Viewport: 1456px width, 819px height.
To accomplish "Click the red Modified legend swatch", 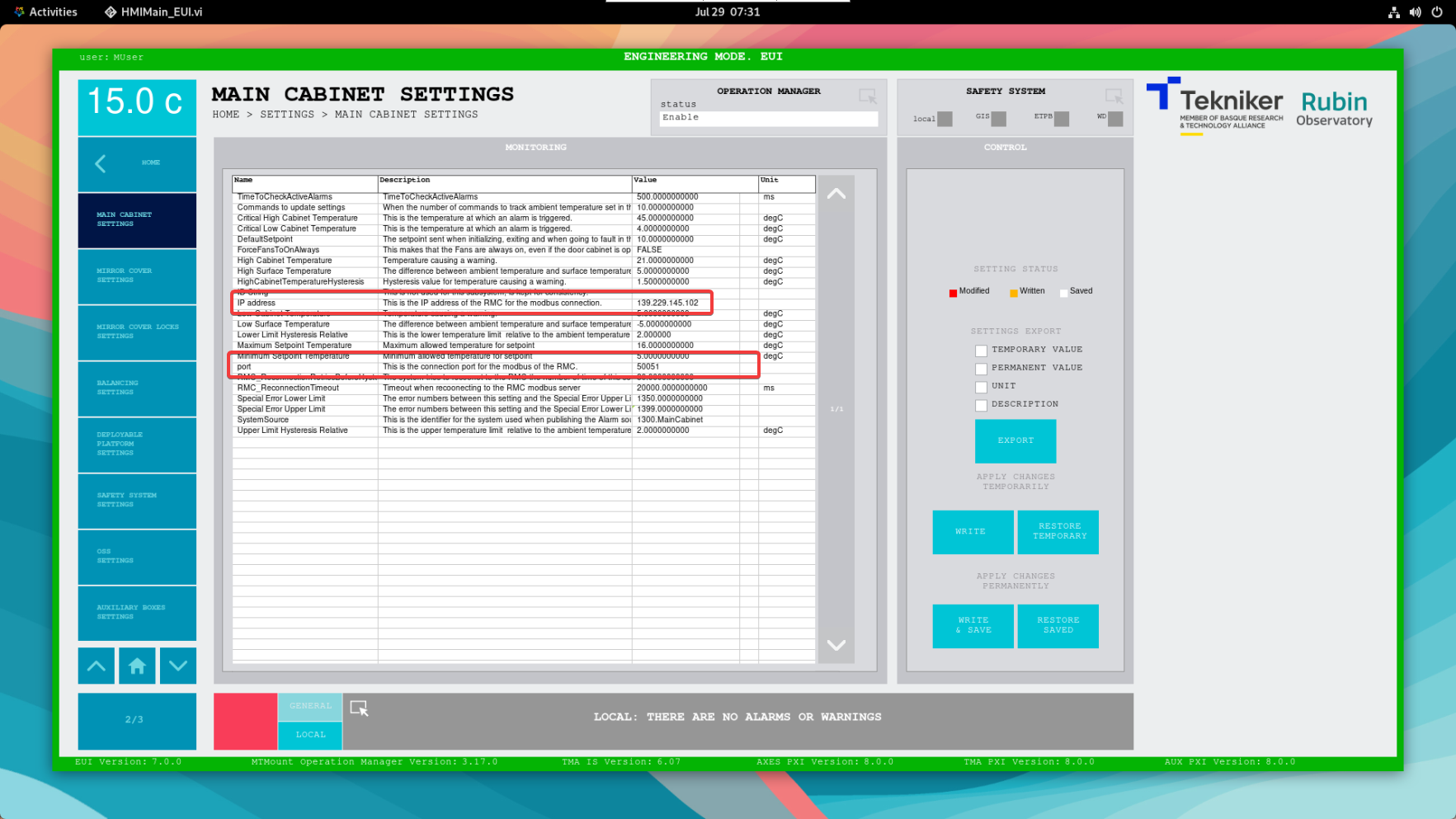I will (x=953, y=293).
